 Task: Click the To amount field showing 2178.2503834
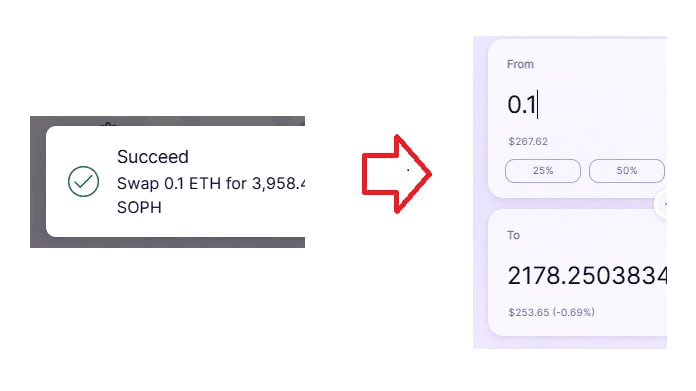coord(587,276)
